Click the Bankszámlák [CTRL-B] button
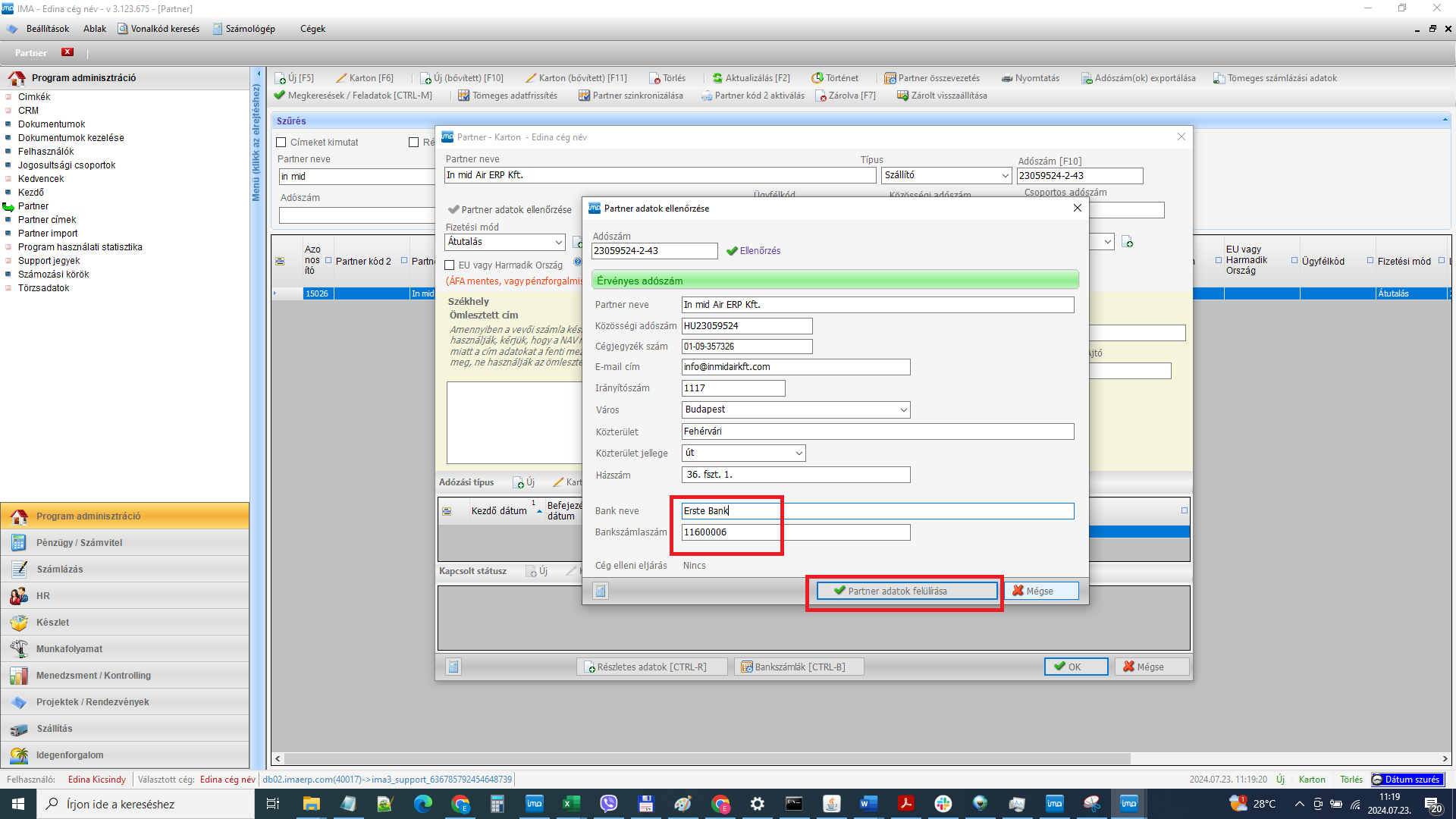1456x819 pixels. [799, 667]
